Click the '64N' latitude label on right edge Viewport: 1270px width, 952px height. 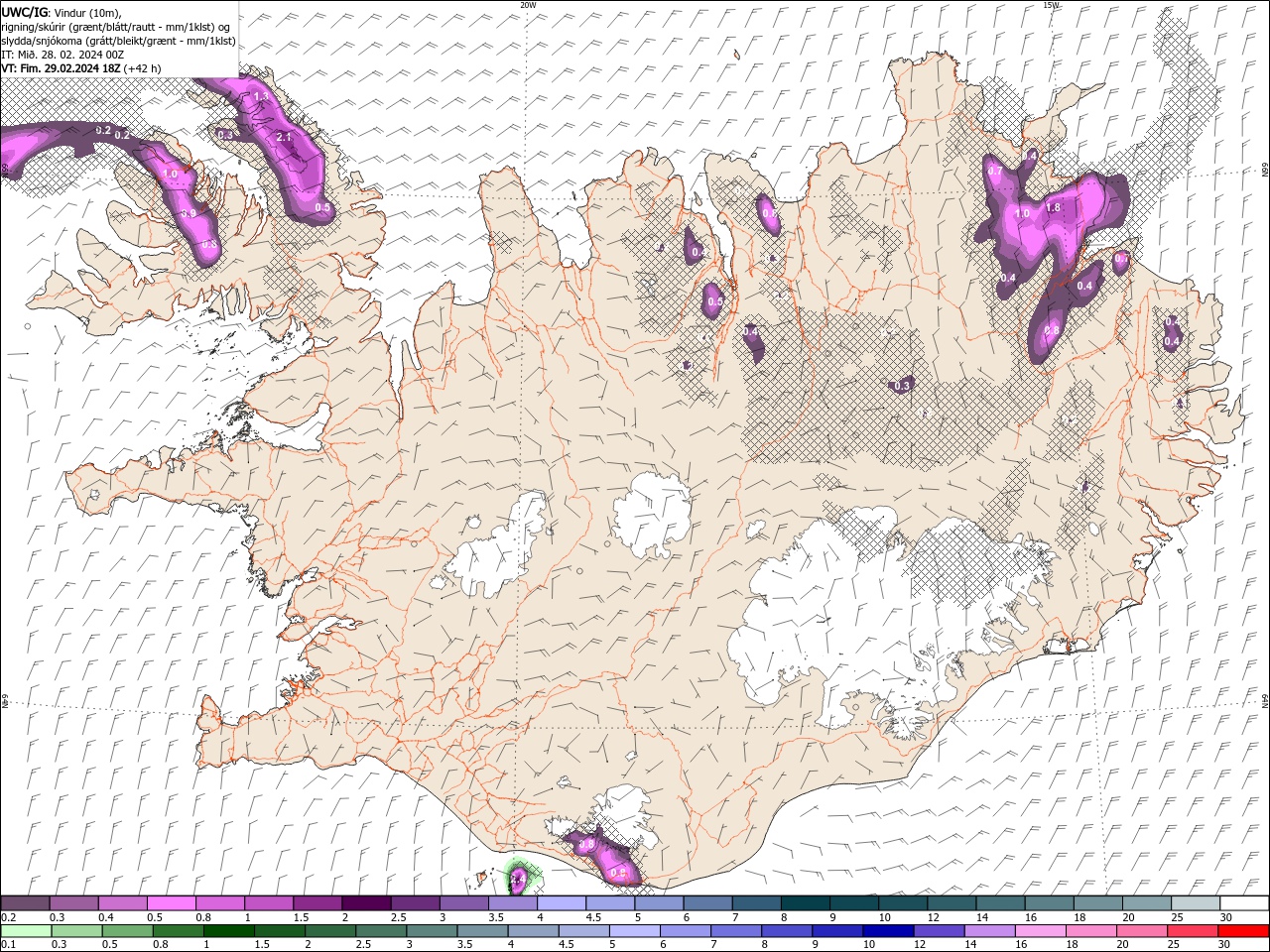[1265, 700]
